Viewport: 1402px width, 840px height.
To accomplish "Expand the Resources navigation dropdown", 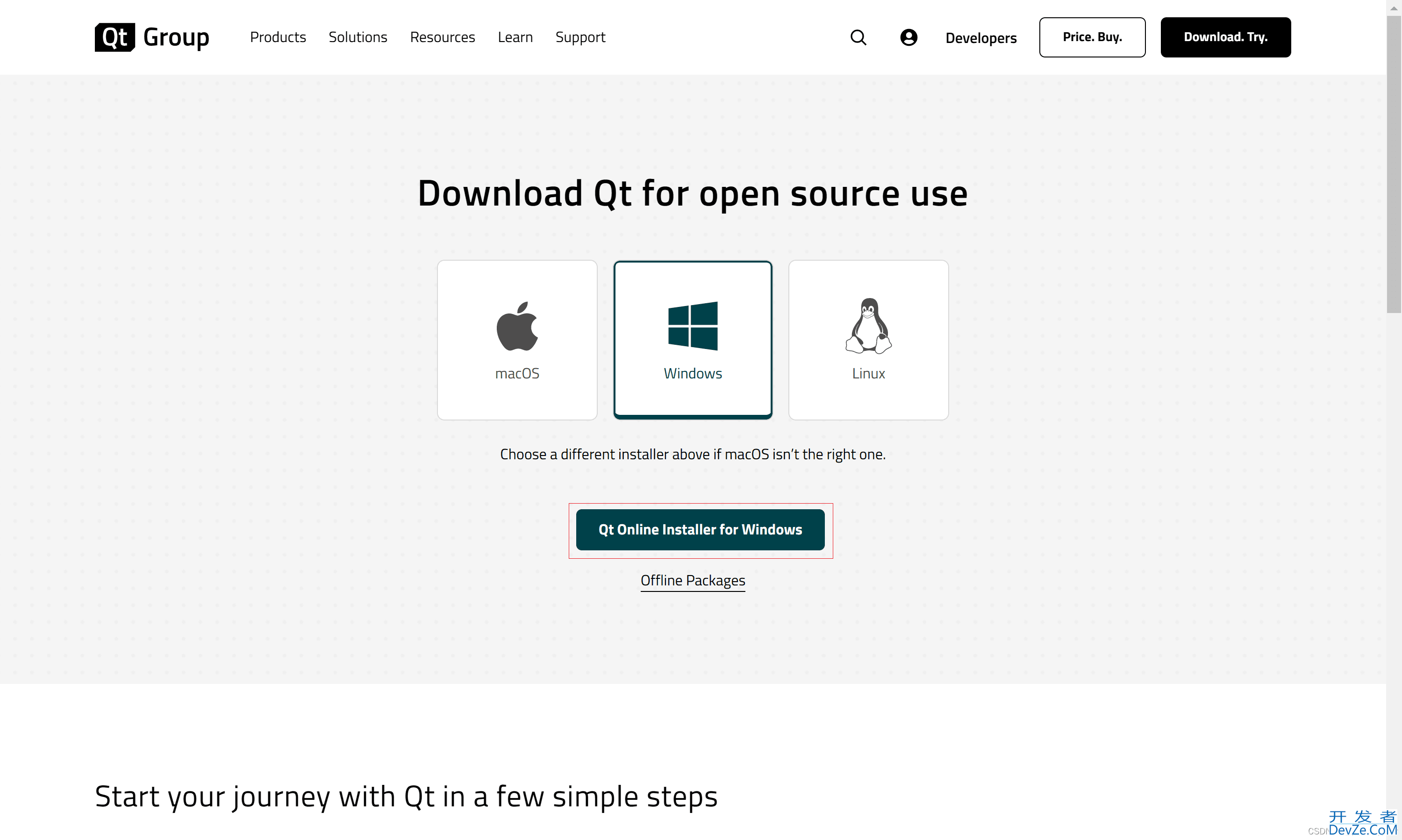I will 442,37.
